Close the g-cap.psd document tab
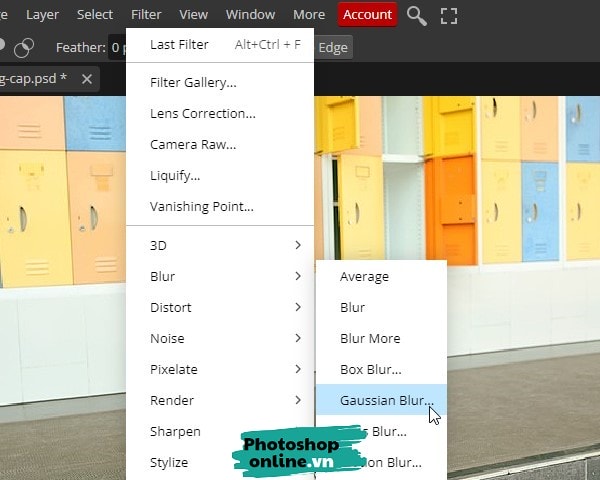600x480 pixels. [x=87, y=78]
